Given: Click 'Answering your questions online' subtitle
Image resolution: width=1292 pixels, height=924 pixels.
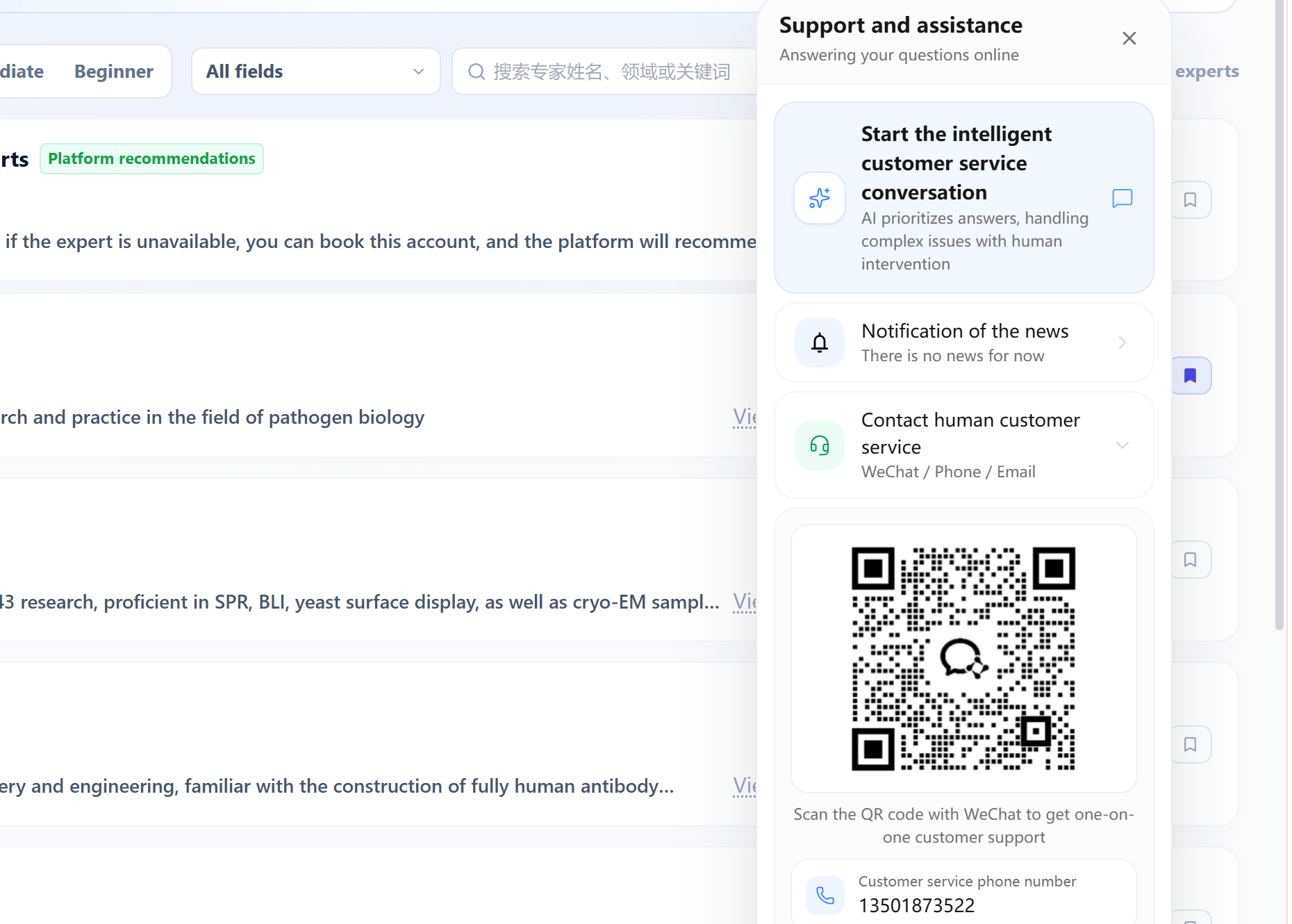Looking at the screenshot, I should point(899,55).
